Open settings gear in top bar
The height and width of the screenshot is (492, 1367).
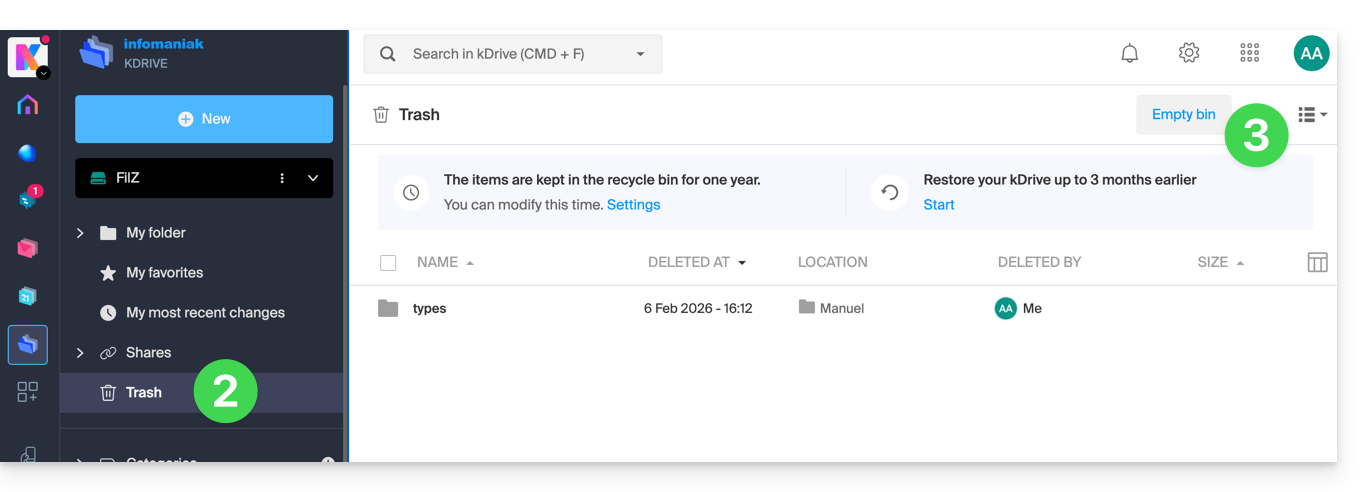pos(1189,54)
